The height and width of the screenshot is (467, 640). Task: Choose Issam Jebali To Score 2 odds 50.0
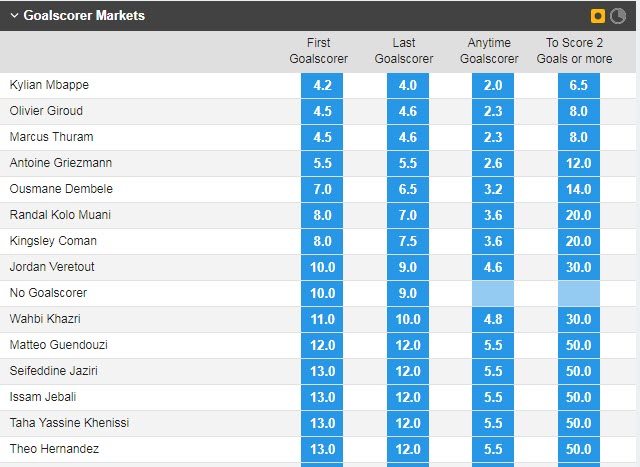click(579, 397)
